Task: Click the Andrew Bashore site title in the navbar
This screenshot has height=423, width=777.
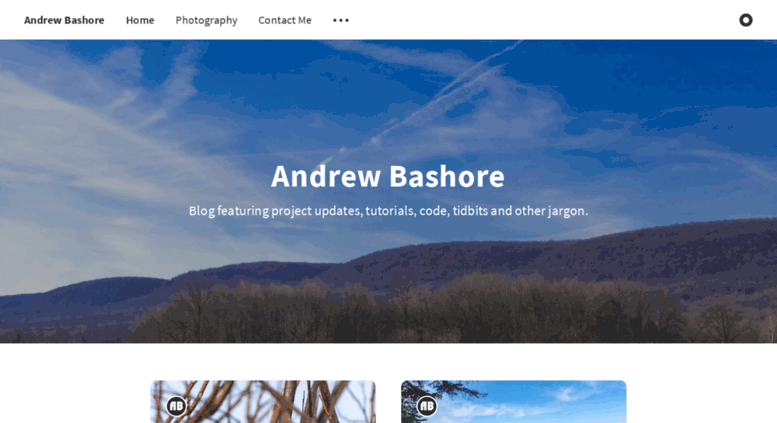Action: 64,20
